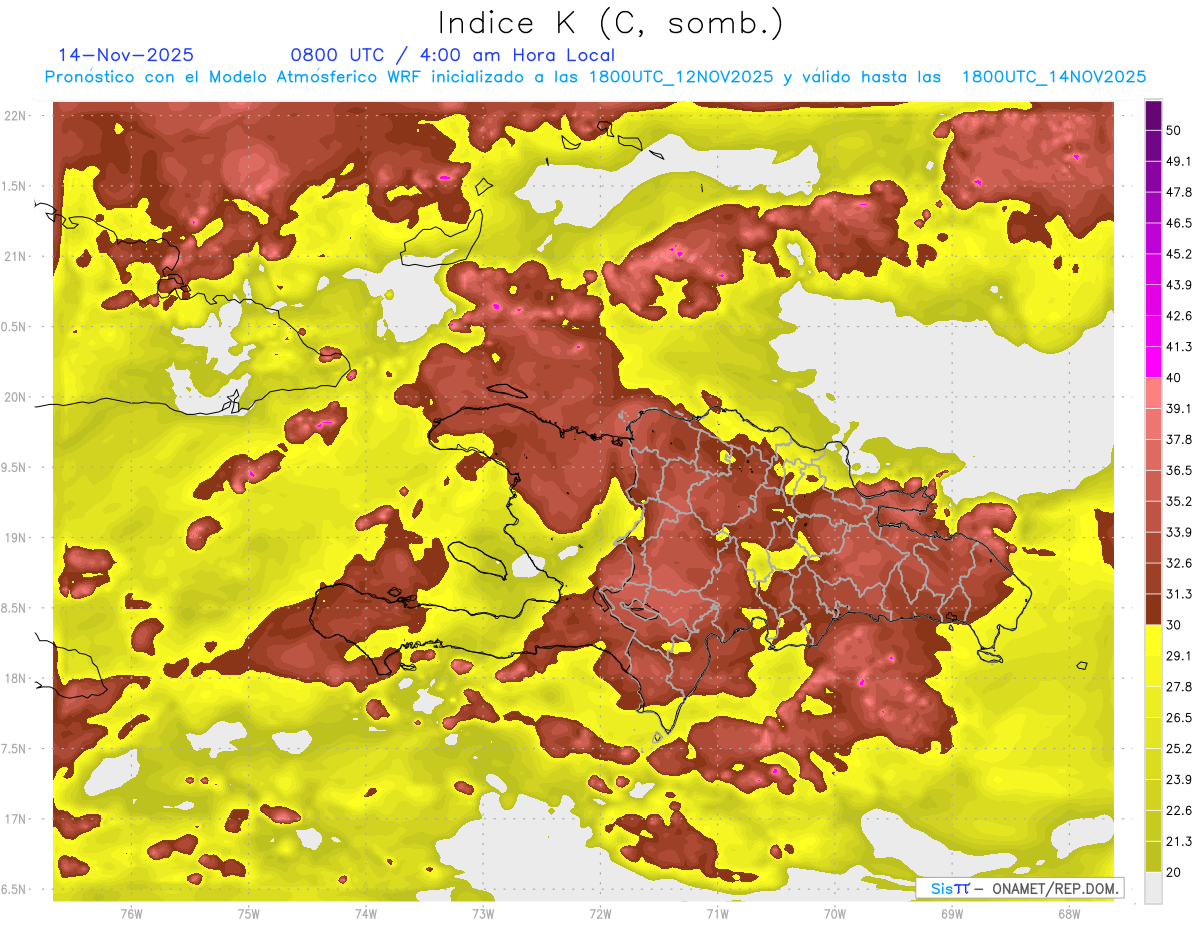Viewport: 1200px width, 927px height.
Task: Click the "75W" longitude label
Action: click(x=248, y=913)
